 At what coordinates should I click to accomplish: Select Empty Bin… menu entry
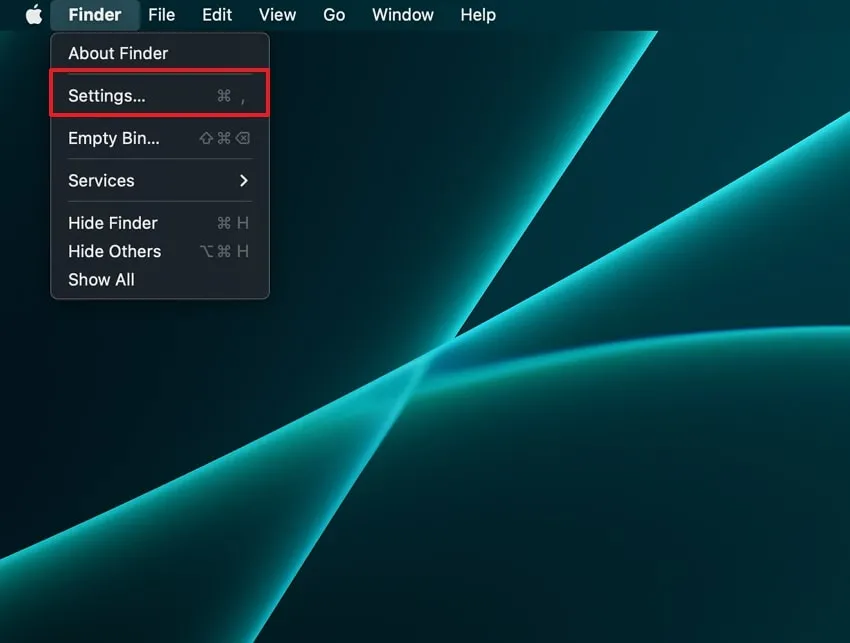click(160, 138)
